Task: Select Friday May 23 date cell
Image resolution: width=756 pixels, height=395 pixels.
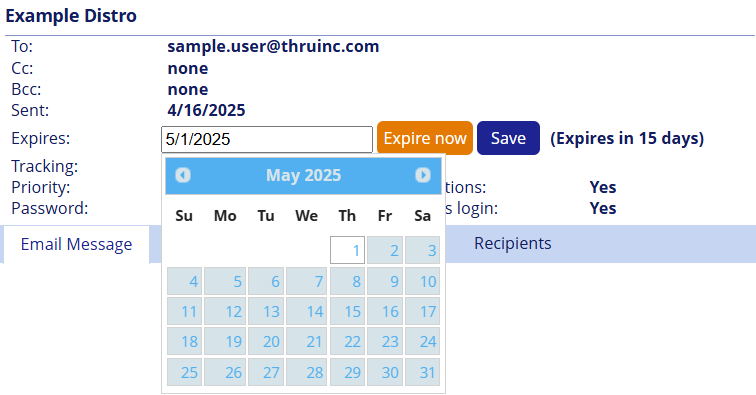Action: tap(385, 341)
